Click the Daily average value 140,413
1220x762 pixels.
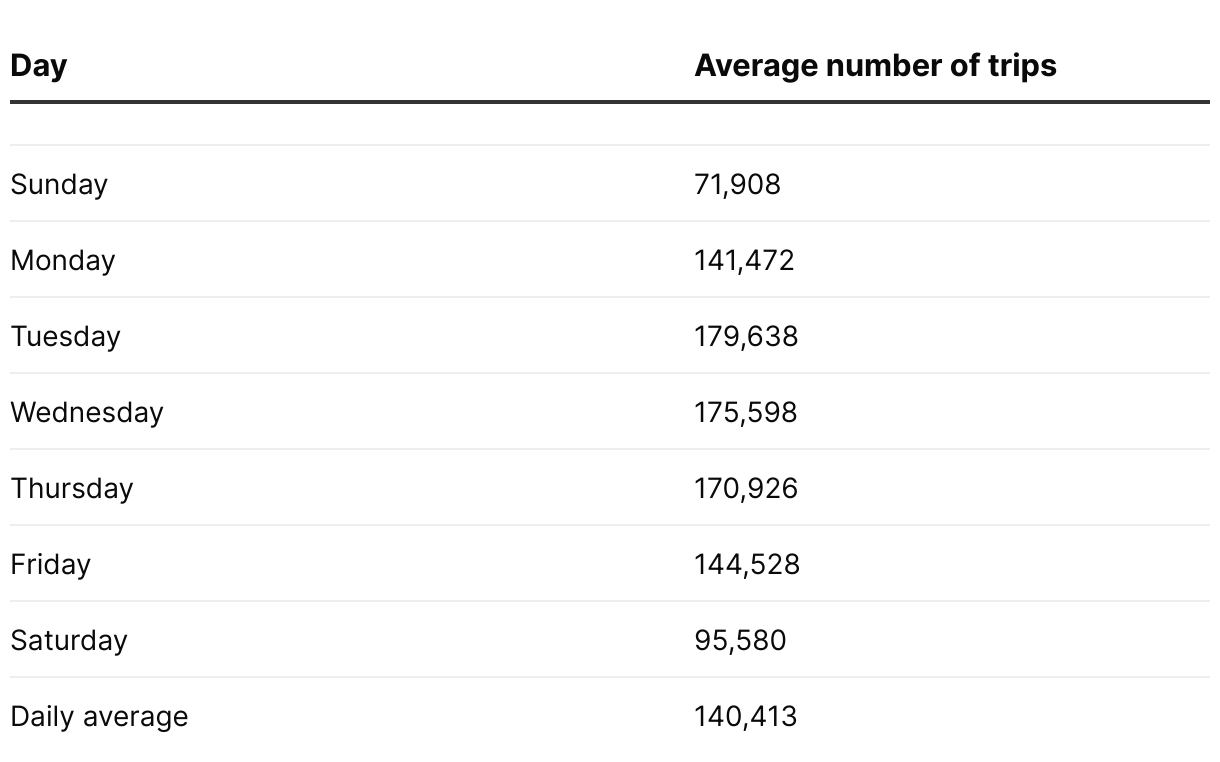pyautogui.click(x=746, y=717)
